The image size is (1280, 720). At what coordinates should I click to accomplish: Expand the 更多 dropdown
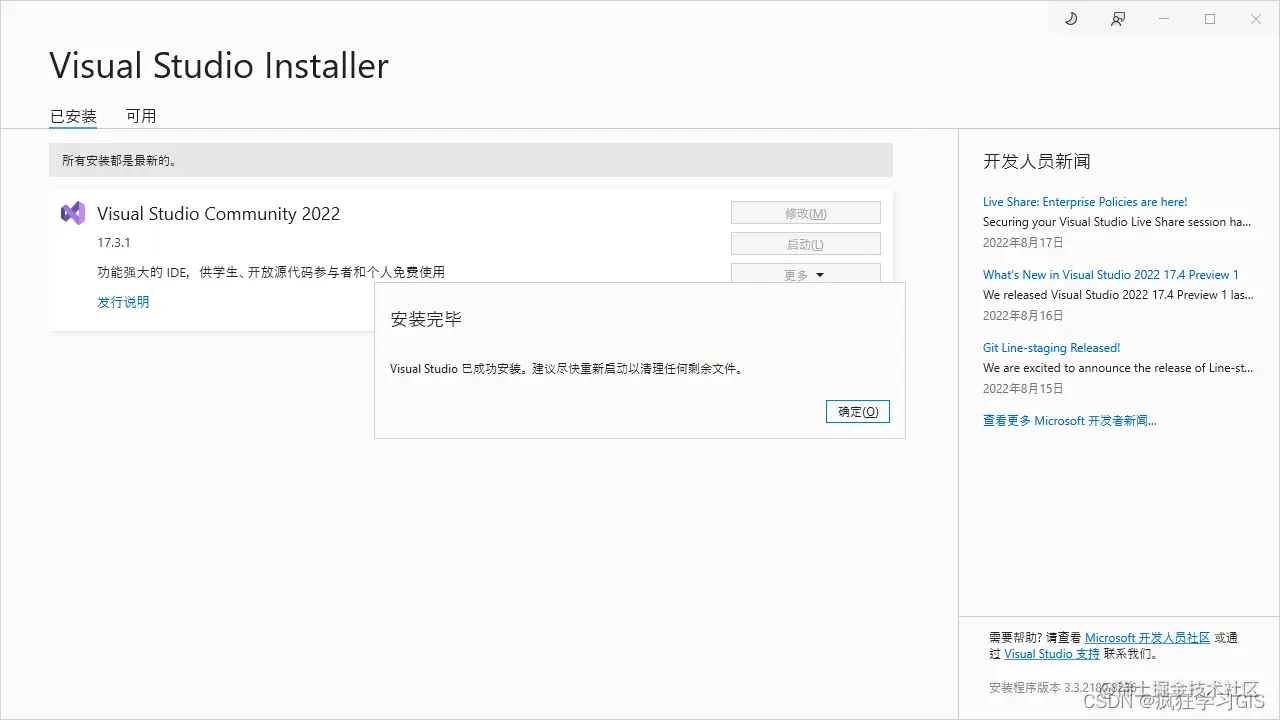(x=806, y=274)
